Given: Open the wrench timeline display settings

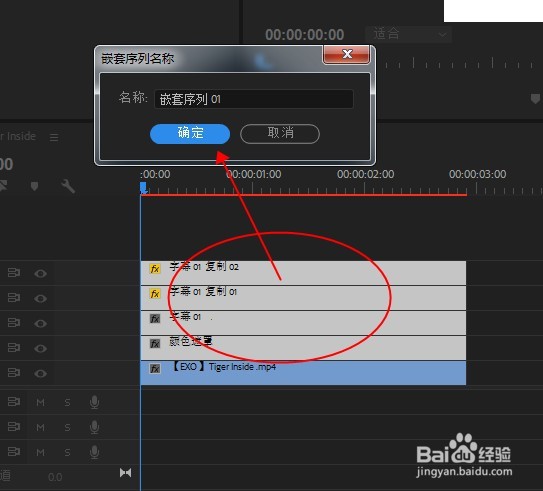Looking at the screenshot, I should (x=68, y=186).
